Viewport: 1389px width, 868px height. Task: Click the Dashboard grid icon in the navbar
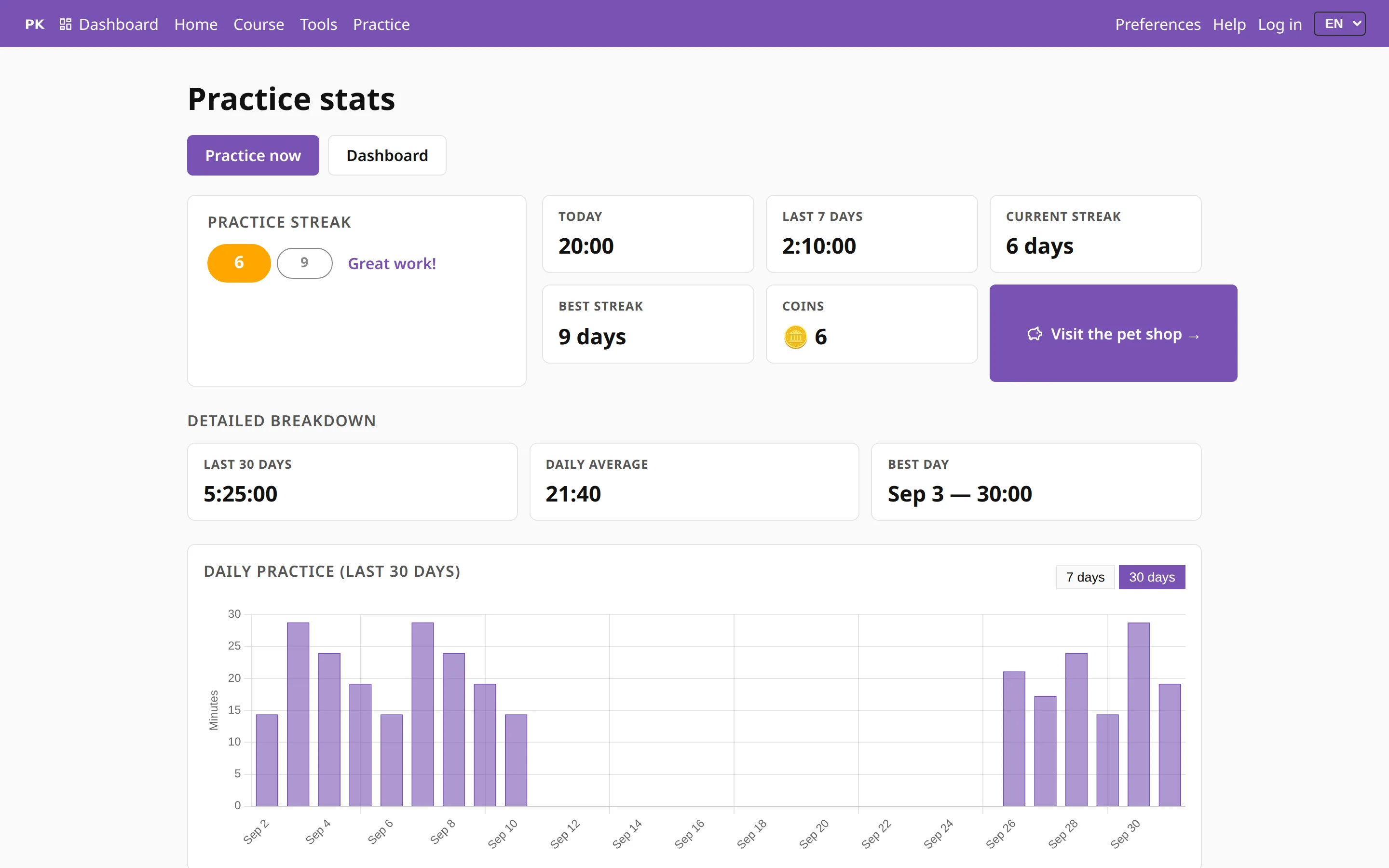coord(66,24)
